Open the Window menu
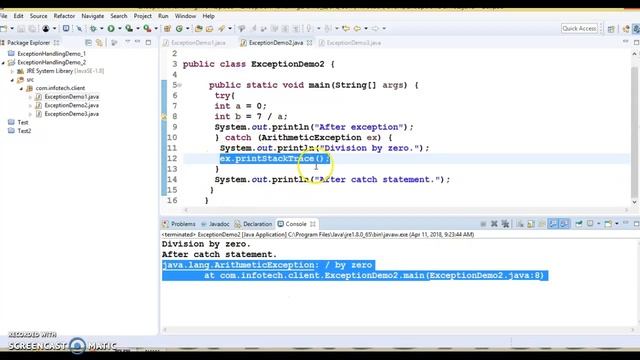 click(185, 16)
